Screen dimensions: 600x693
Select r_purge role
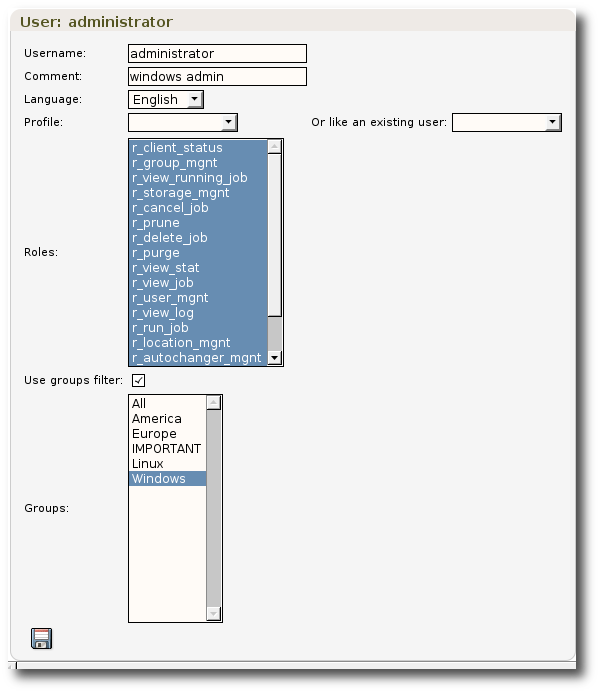(x=198, y=253)
